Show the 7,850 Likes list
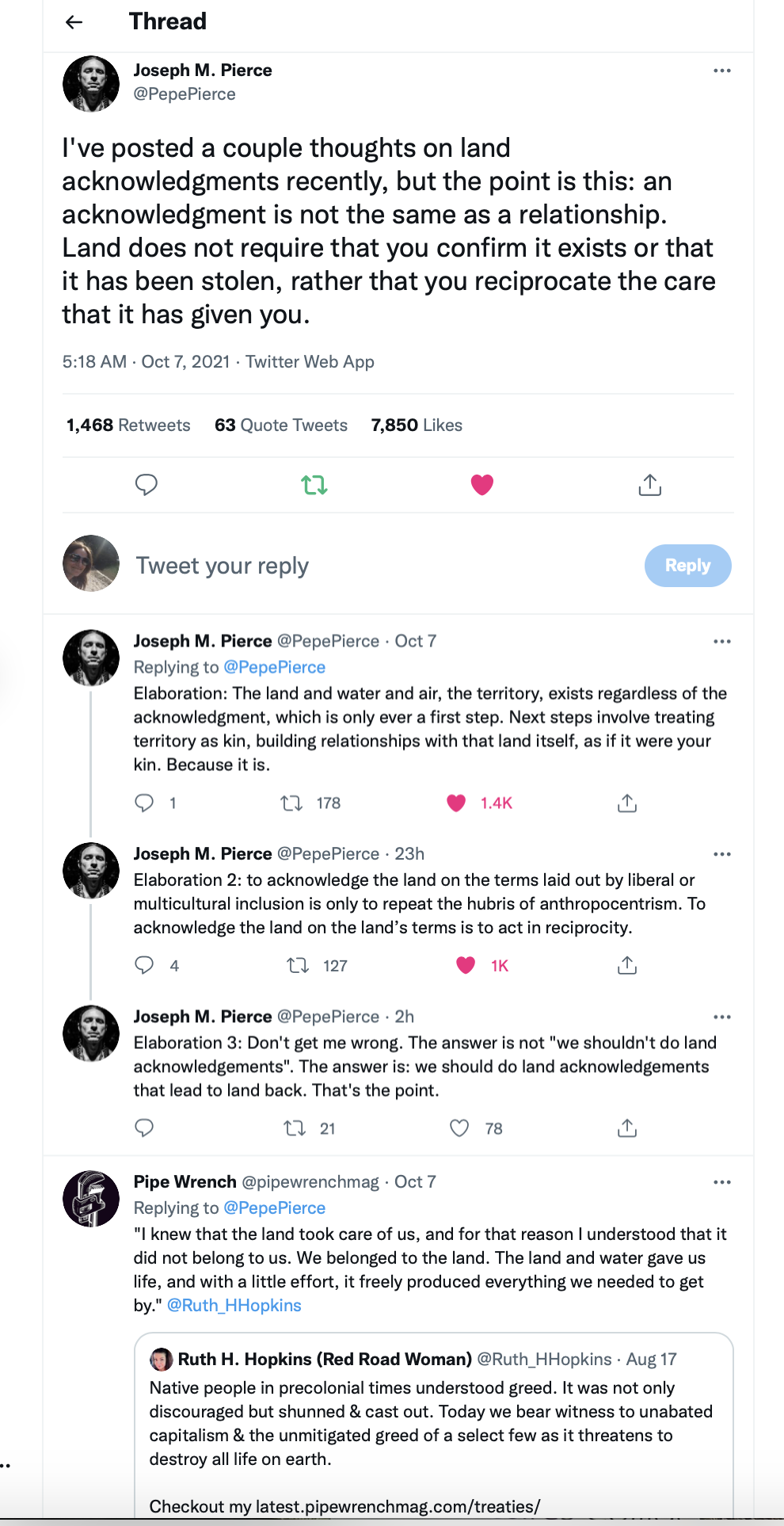Viewport: 784px width, 1526px height. 417,425
